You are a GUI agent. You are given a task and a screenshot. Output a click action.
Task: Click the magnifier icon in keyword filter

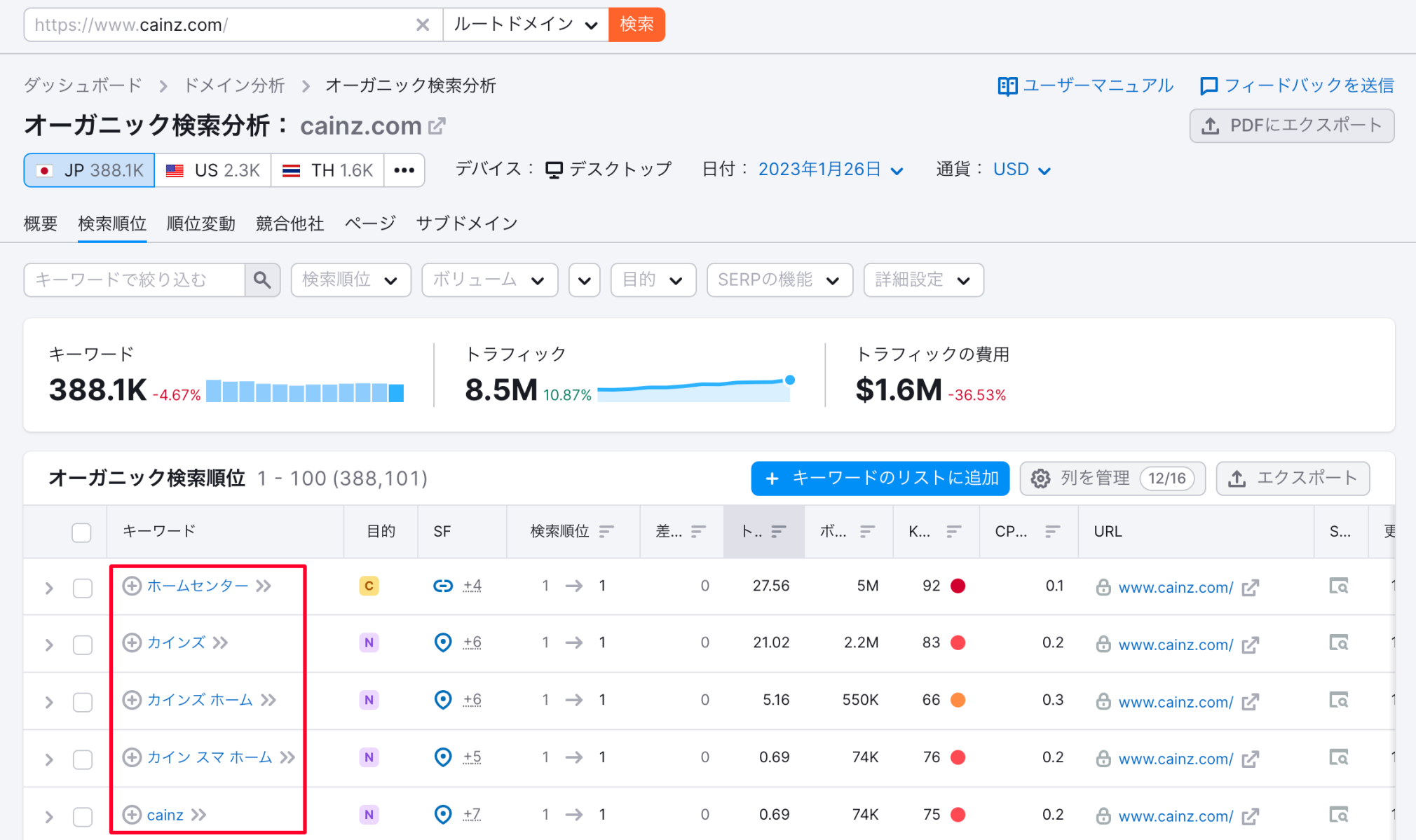tap(262, 280)
